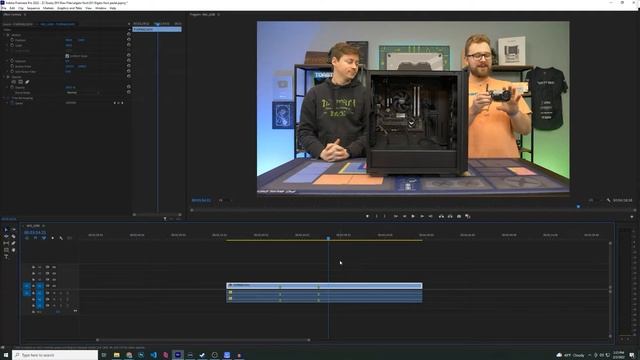Create a four-point rectangle mask under Opacity

20,82
